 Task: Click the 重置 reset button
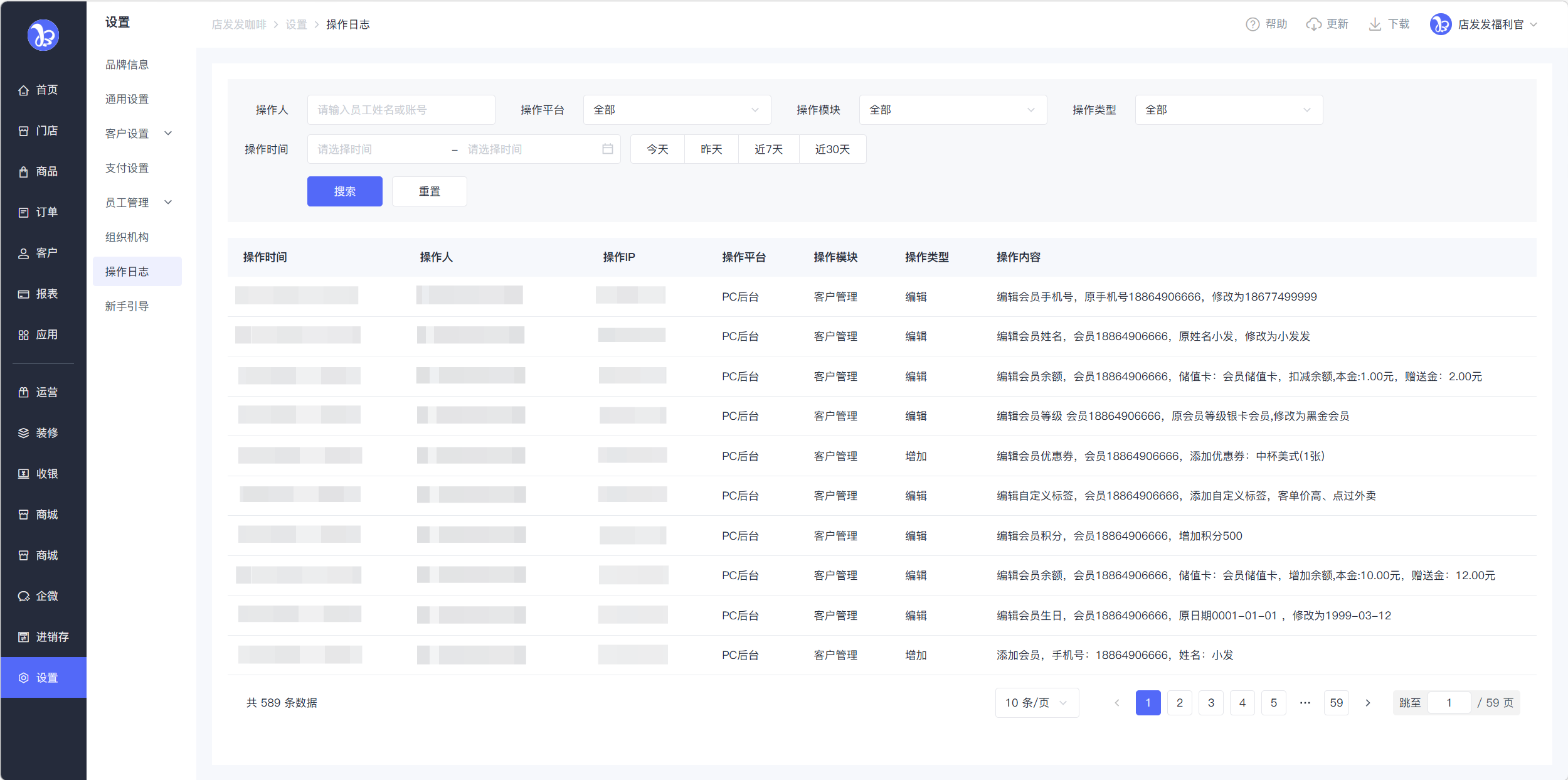tap(429, 191)
